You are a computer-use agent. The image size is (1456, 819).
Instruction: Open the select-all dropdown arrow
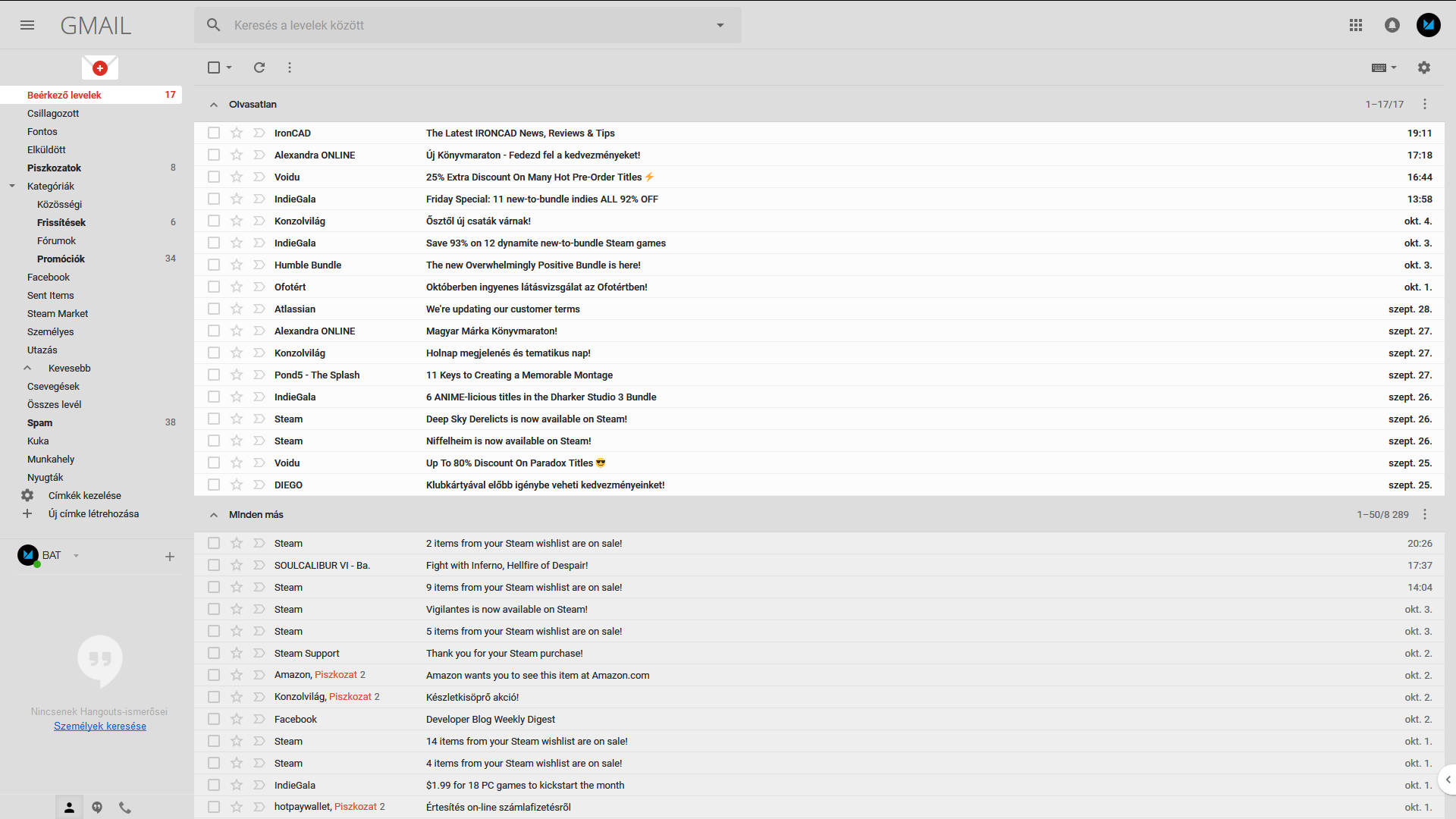[x=229, y=67]
